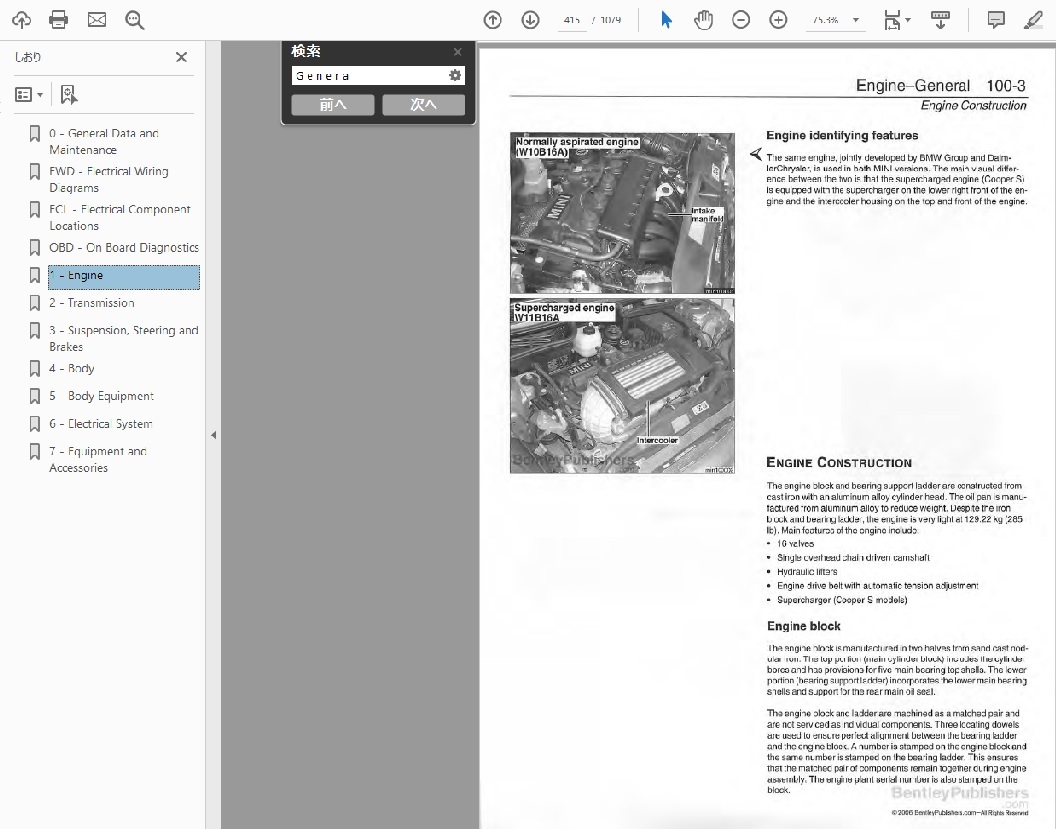Click the 前へ (previous) search button
Viewport: 1056px width, 829px height.
[x=333, y=105]
